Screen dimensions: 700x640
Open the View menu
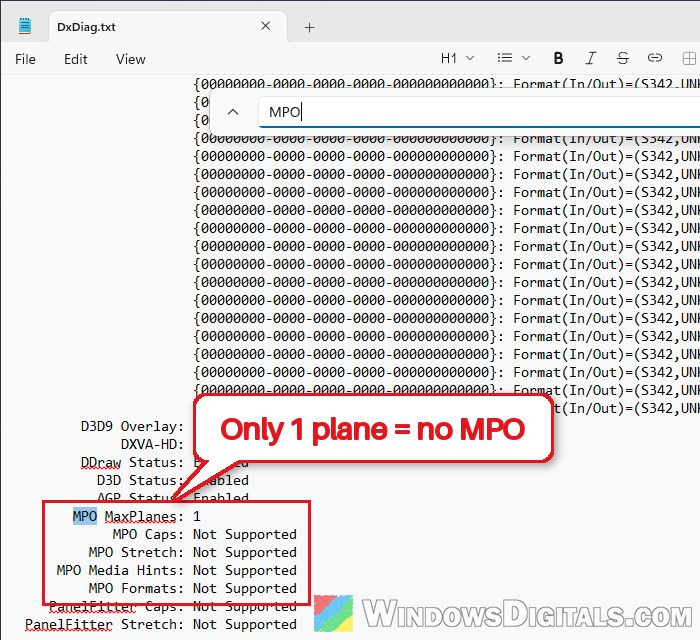coord(130,59)
